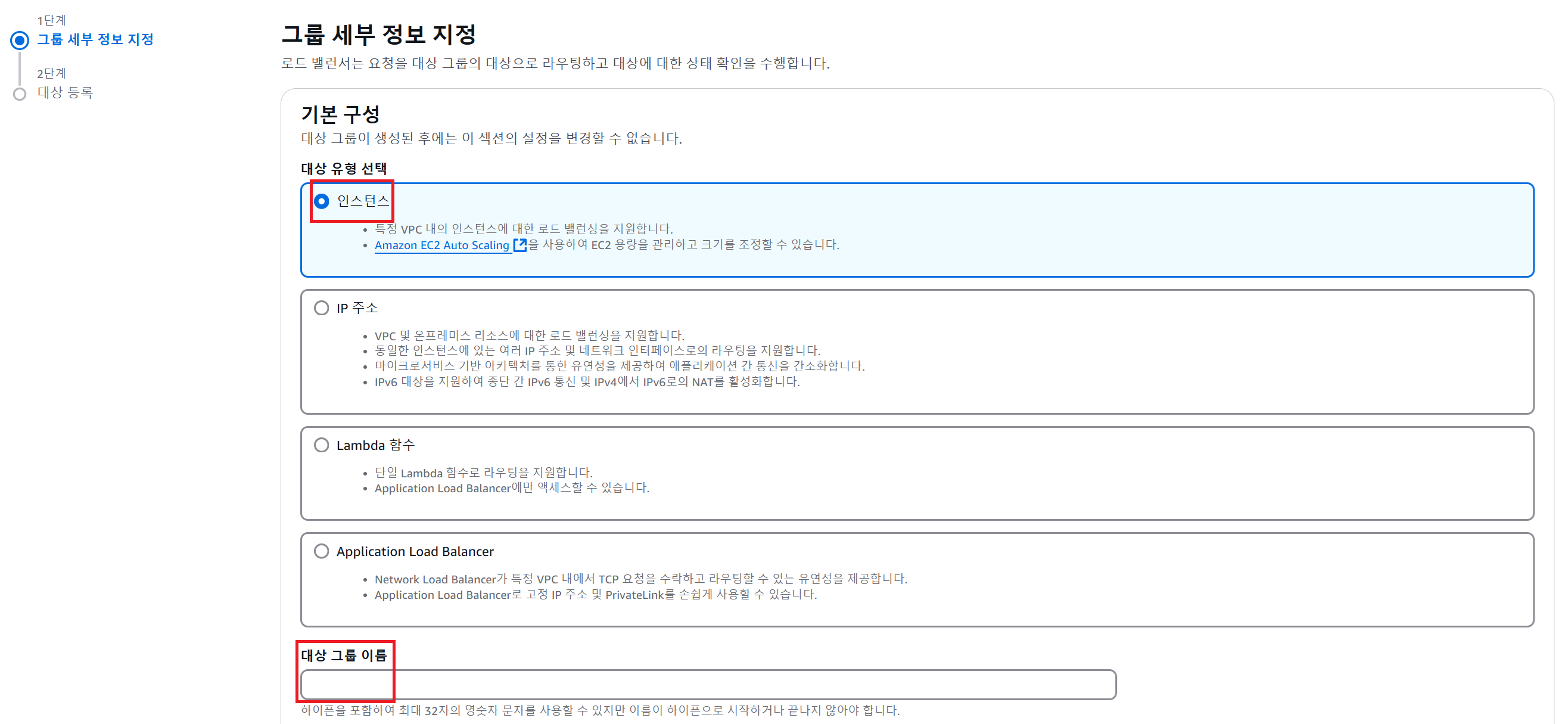Click the 기본 구성 section heading
The image size is (1568, 724).
(340, 114)
